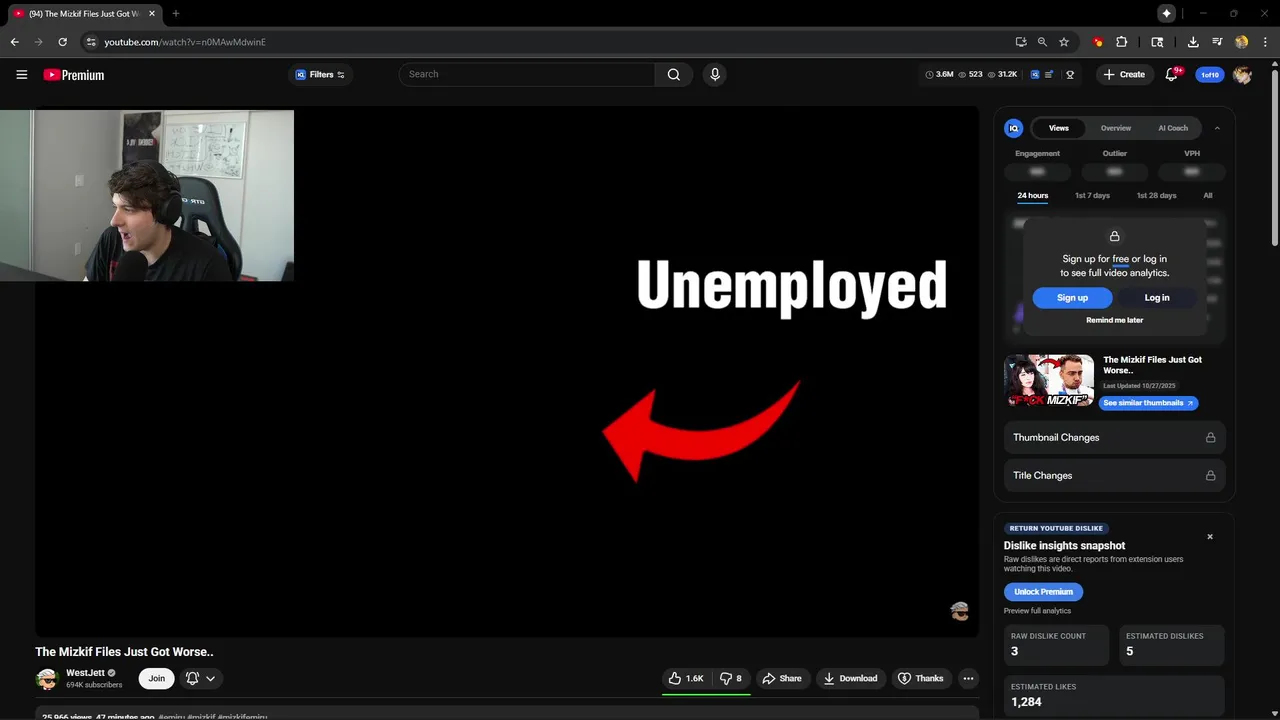Viewport: 1280px width, 720px height.
Task: Click vidIQ list icon beside trophy
Action: (1050, 74)
